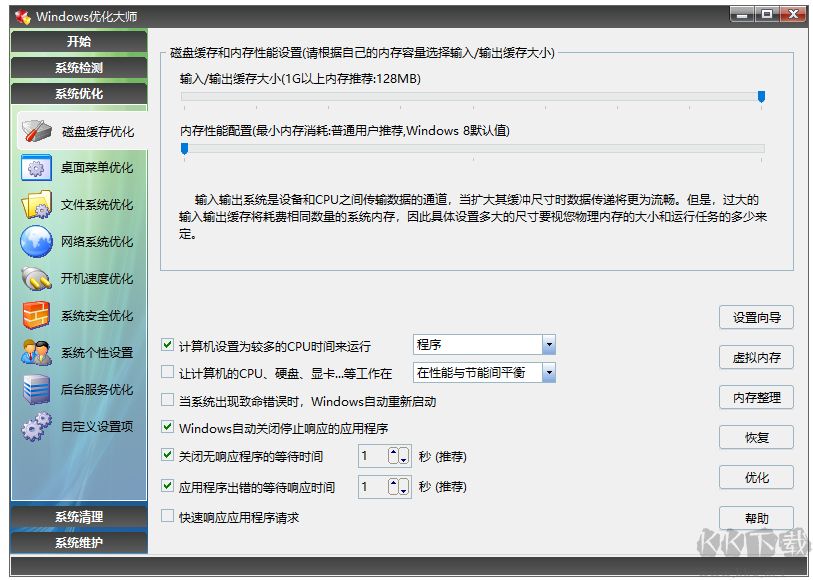Screen dimensions: 813x580
Task: Uncheck Windows自动关闭停止响应的应用程序
Action: (x=167, y=427)
